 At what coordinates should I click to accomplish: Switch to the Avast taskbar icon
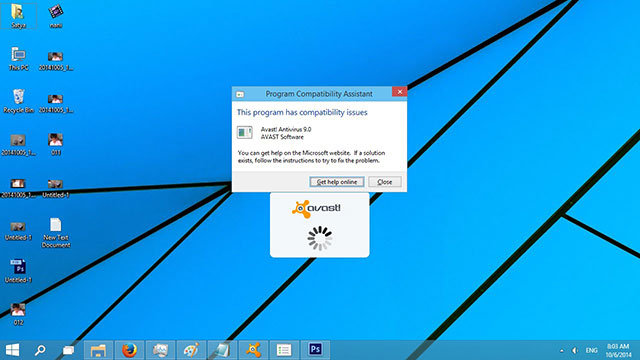click(253, 350)
